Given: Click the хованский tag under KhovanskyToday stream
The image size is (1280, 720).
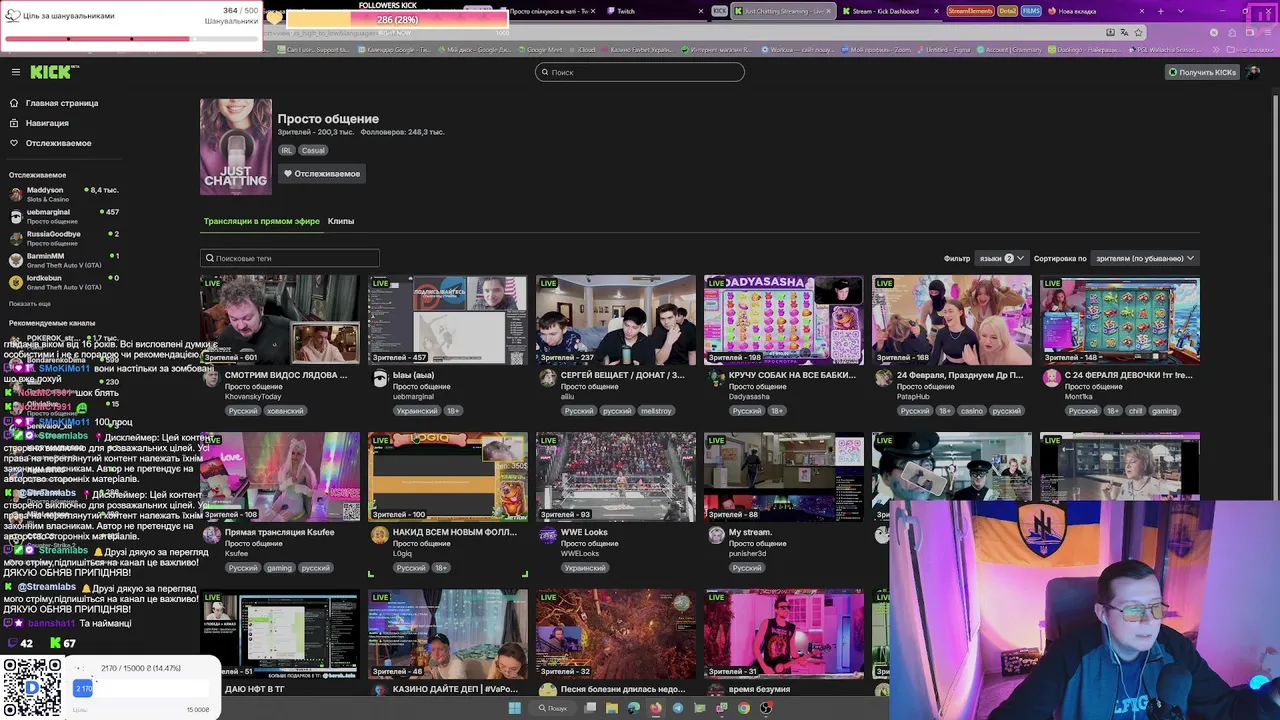Looking at the screenshot, I should tap(285, 411).
